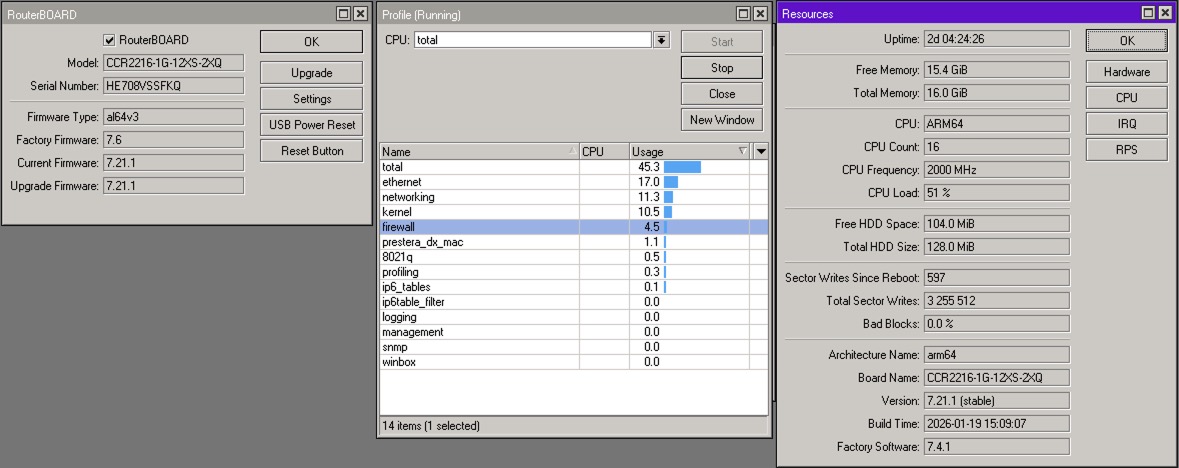
Task: Open the RPS settings button
Action: (1126, 150)
